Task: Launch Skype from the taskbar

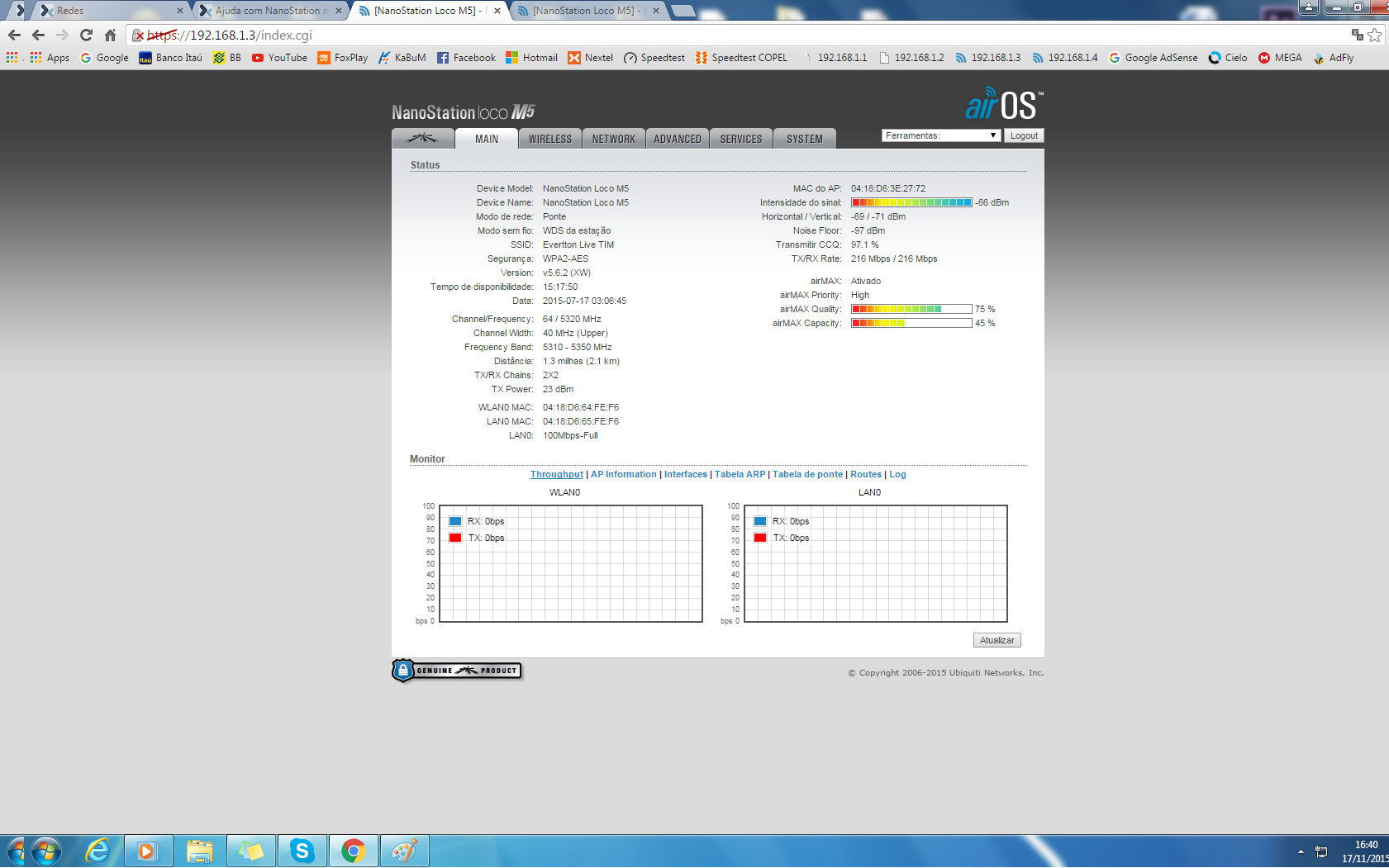Action: coord(302,851)
